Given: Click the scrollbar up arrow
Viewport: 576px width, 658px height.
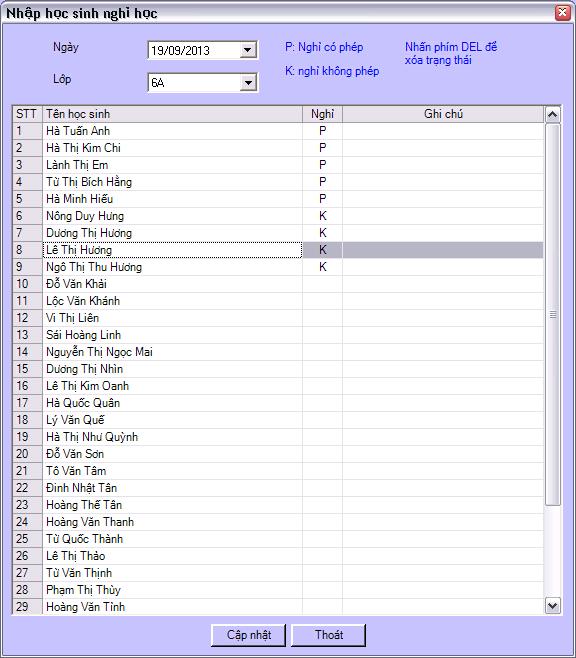Looking at the screenshot, I should pos(553,115).
